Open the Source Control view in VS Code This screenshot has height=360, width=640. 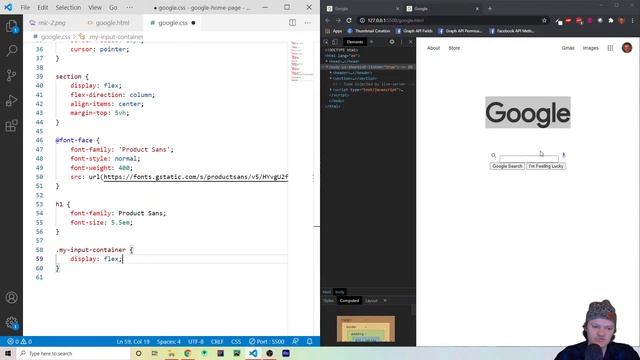[x=11, y=76]
